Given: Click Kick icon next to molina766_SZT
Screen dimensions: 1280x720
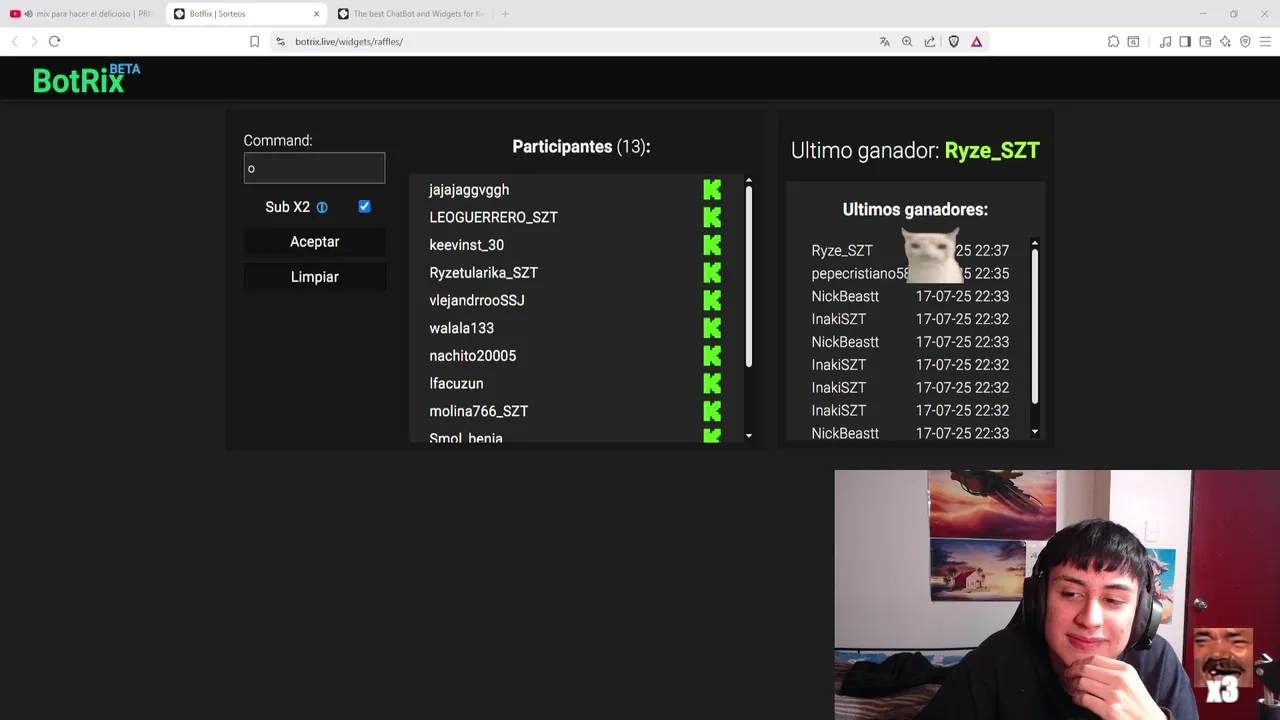Looking at the screenshot, I should click(712, 411).
